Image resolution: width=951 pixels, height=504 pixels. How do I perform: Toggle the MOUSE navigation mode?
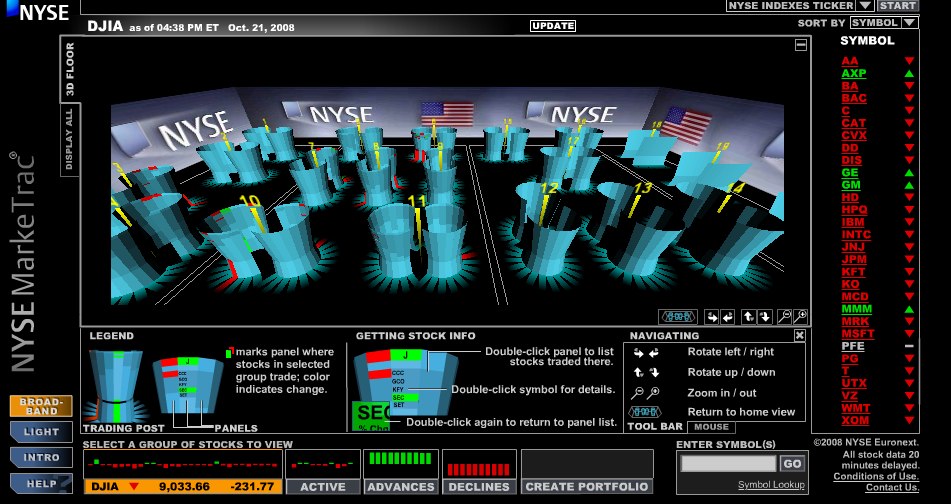pyautogui.click(x=711, y=427)
